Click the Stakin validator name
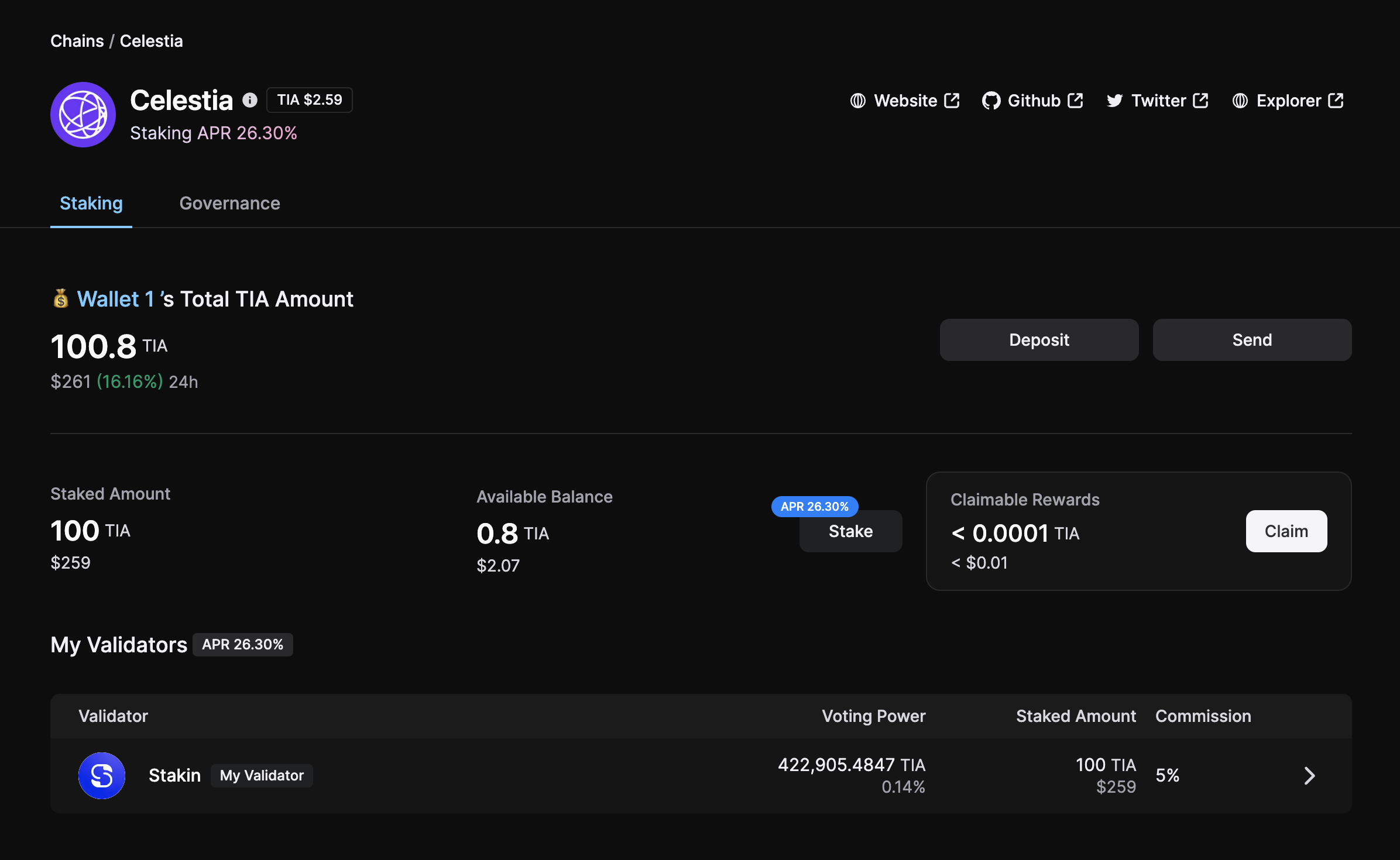Screen dimensions: 1400x860 tap(174, 776)
